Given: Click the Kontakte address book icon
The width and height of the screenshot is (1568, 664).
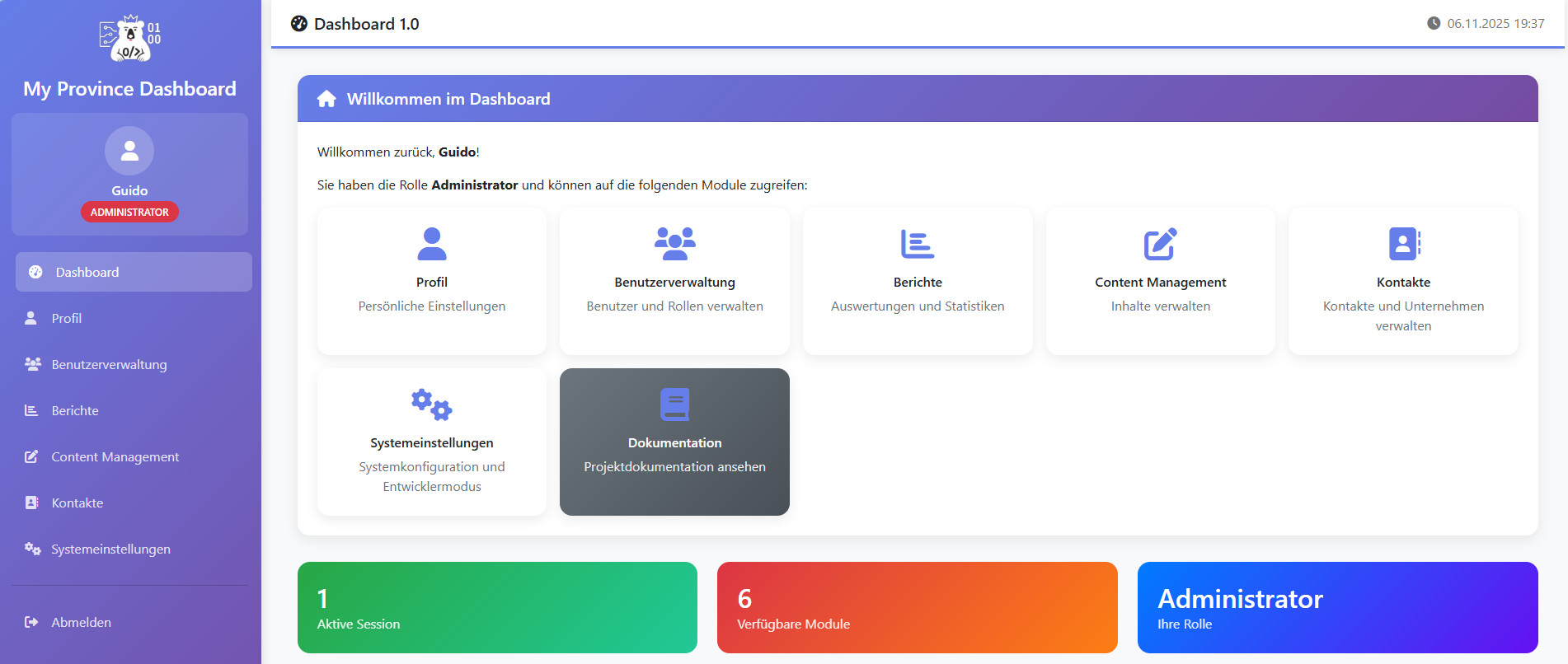Looking at the screenshot, I should pyautogui.click(x=1403, y=244).
